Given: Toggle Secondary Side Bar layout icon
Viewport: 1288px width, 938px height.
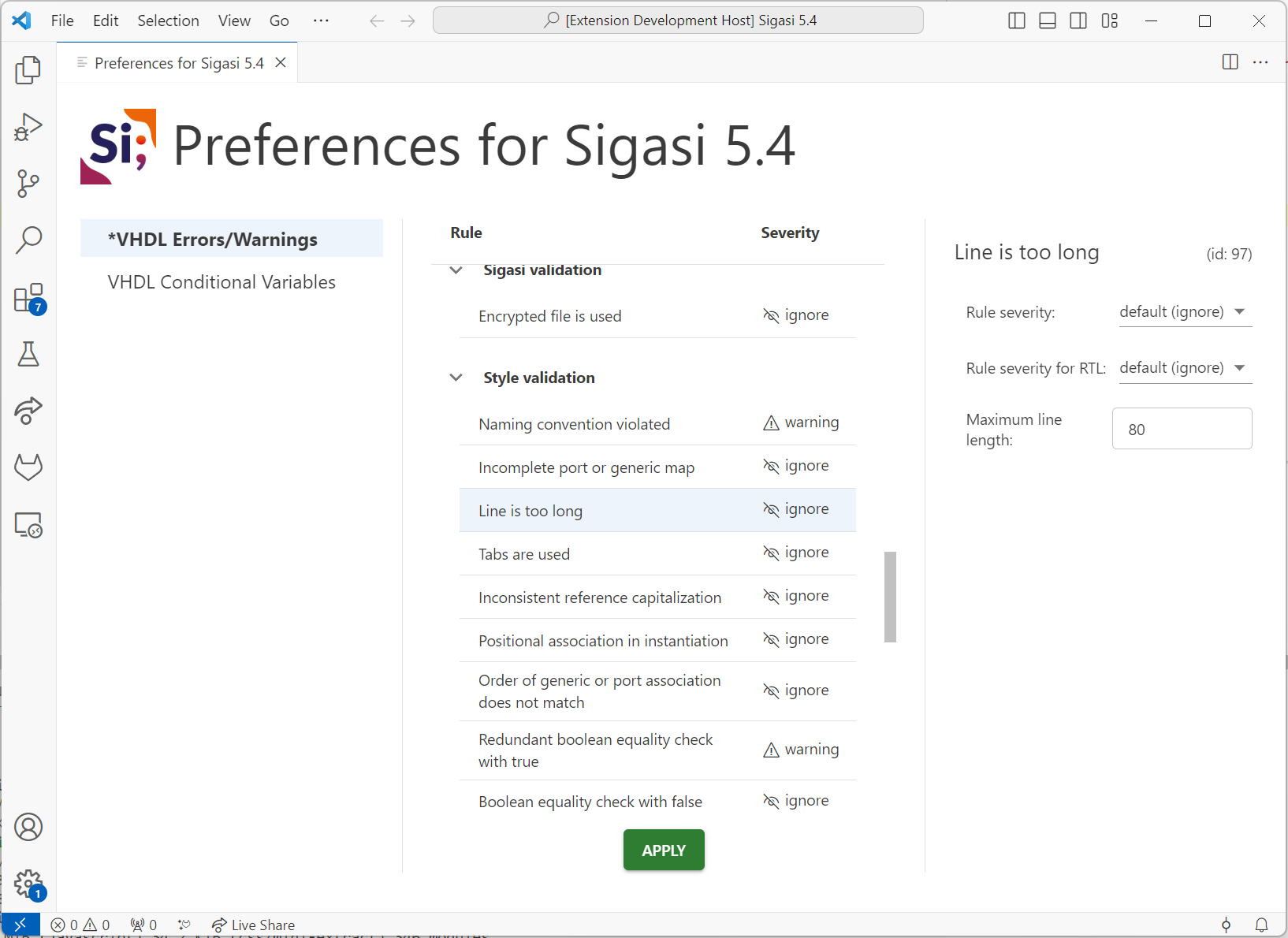Looking at the screenshot, I should pyautogui.click(x=1078, y=21).
